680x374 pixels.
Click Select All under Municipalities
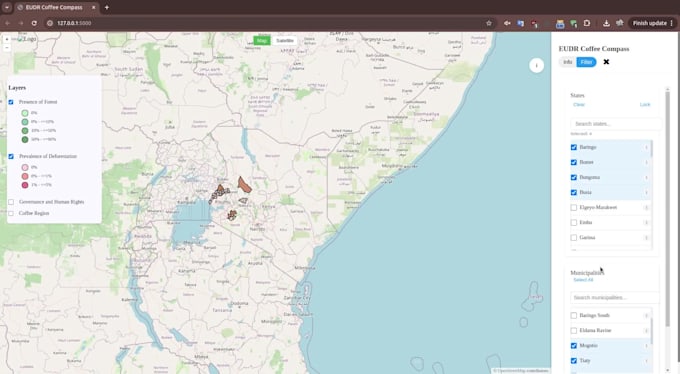tap(583, 280)
